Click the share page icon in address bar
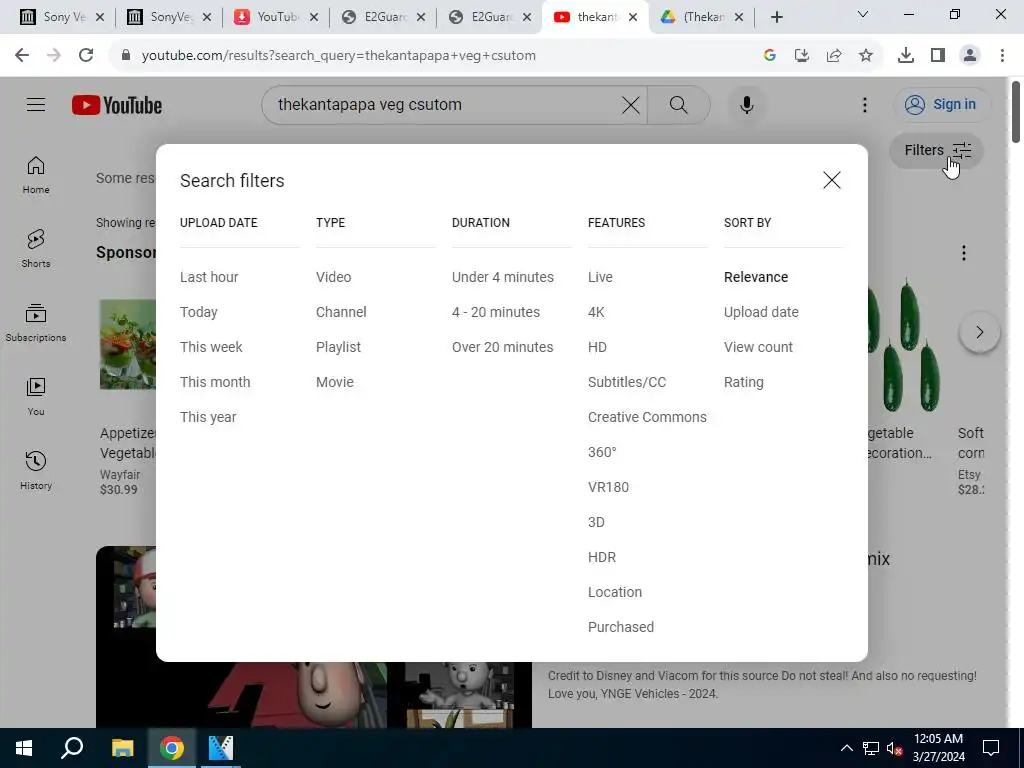The height and width of the screenshot is (768, 1024). (833, 56)
